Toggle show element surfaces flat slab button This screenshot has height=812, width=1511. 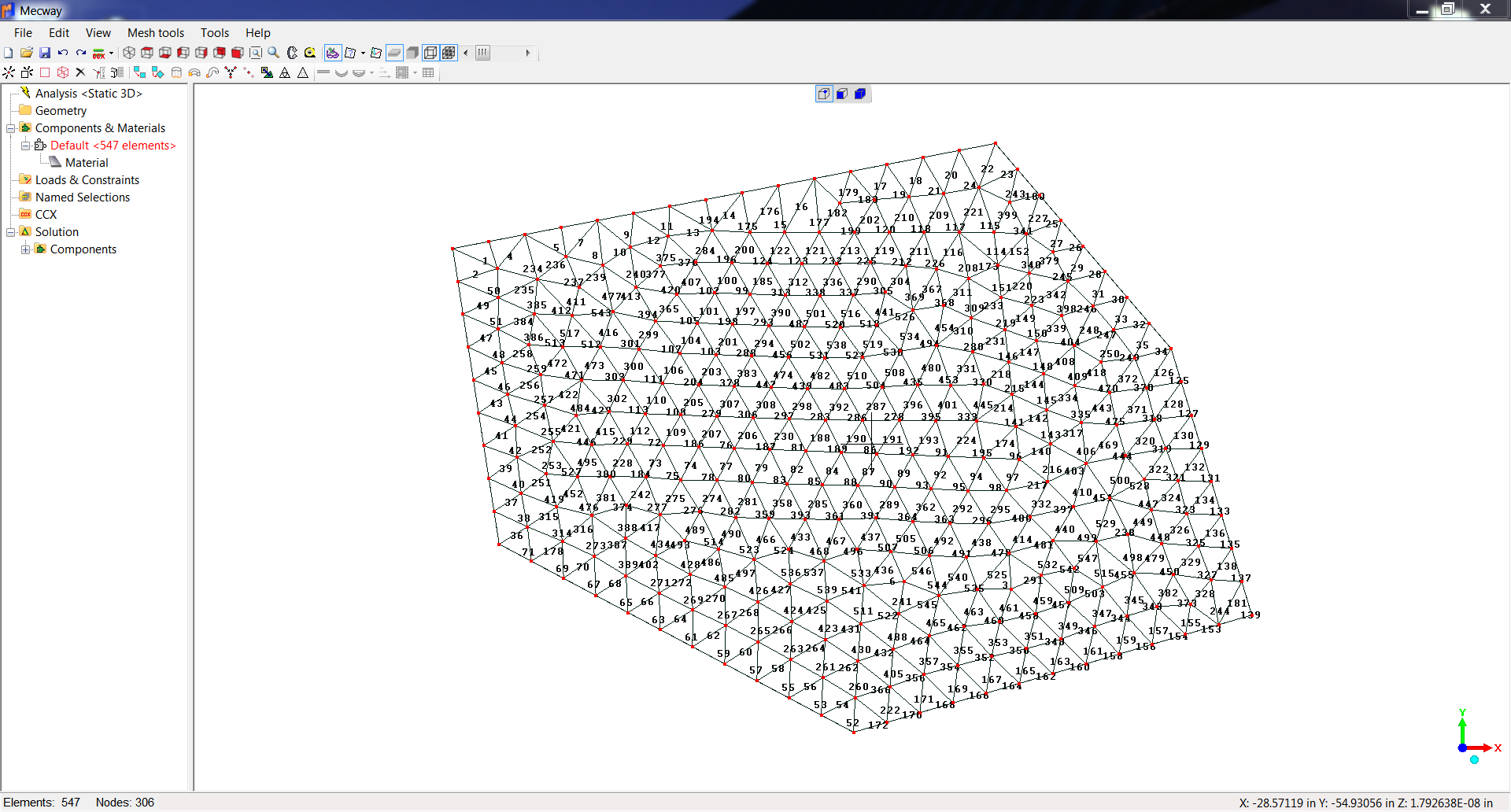(394, 53)
